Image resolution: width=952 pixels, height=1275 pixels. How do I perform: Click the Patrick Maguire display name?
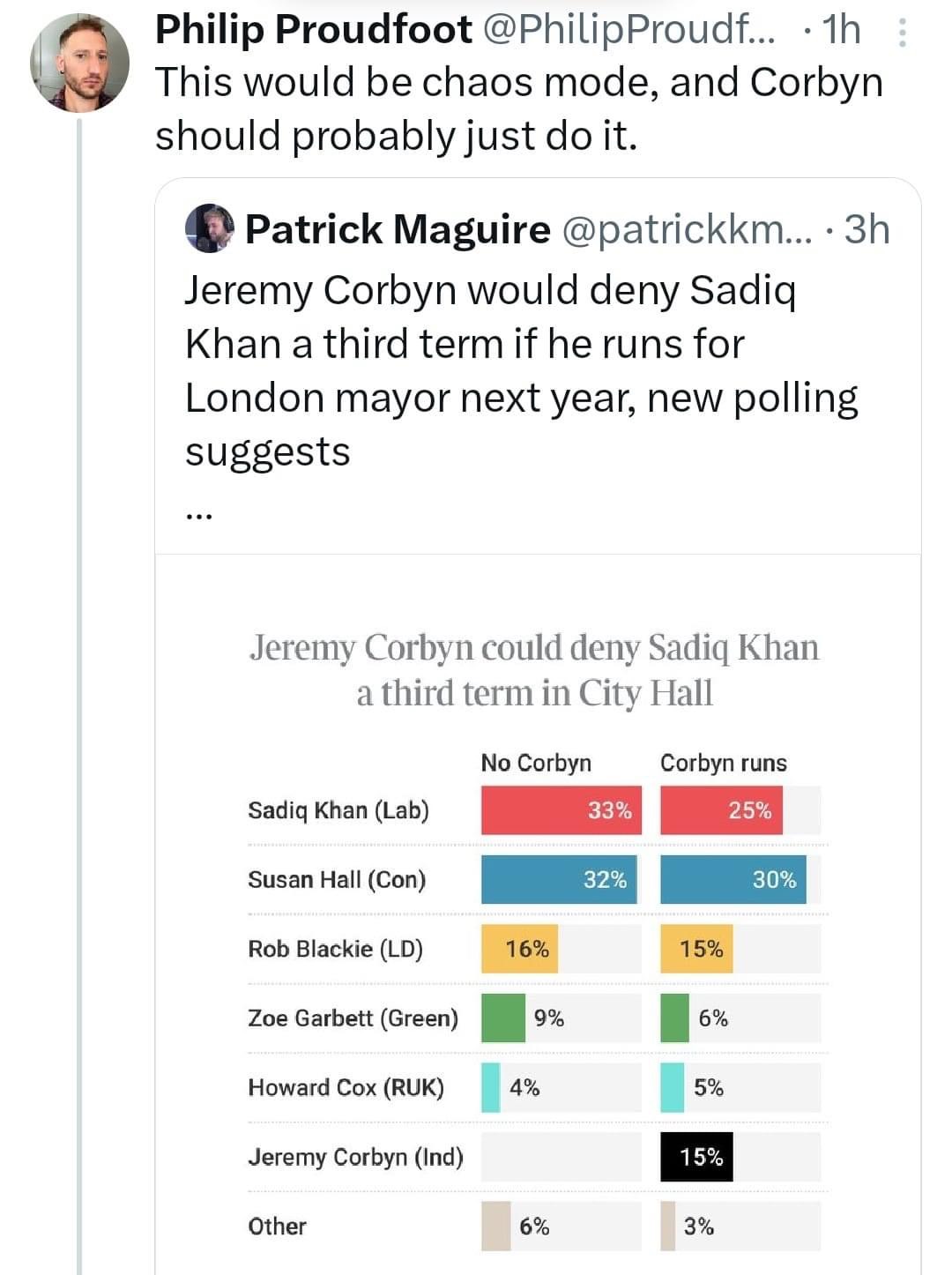pos(398,229)
